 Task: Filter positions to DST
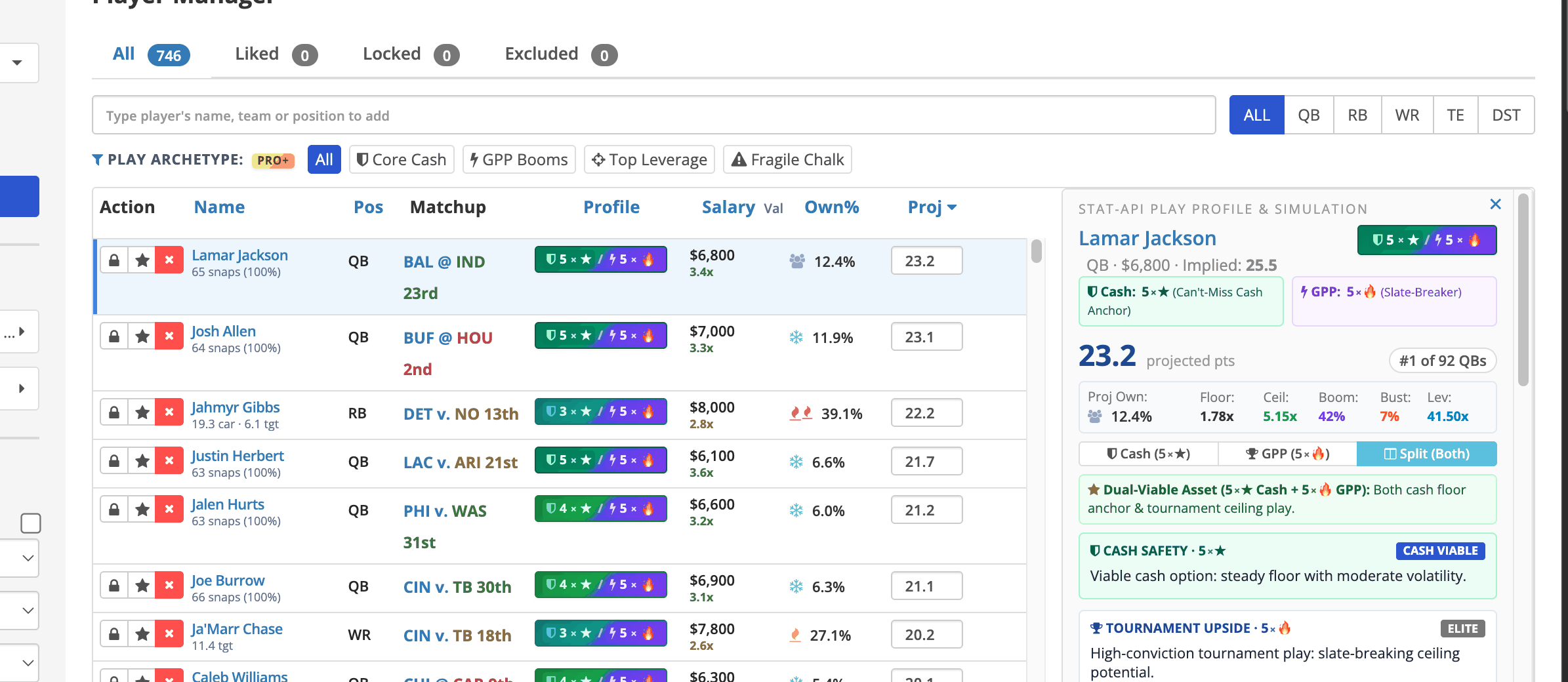point(1506,115)
